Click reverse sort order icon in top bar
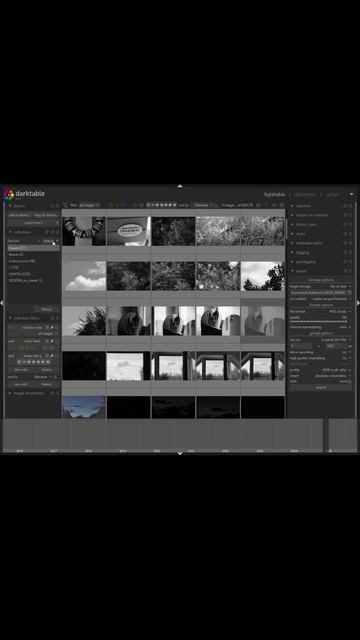The width and height of the screenshot is (360, 640). tap(217, 205)
